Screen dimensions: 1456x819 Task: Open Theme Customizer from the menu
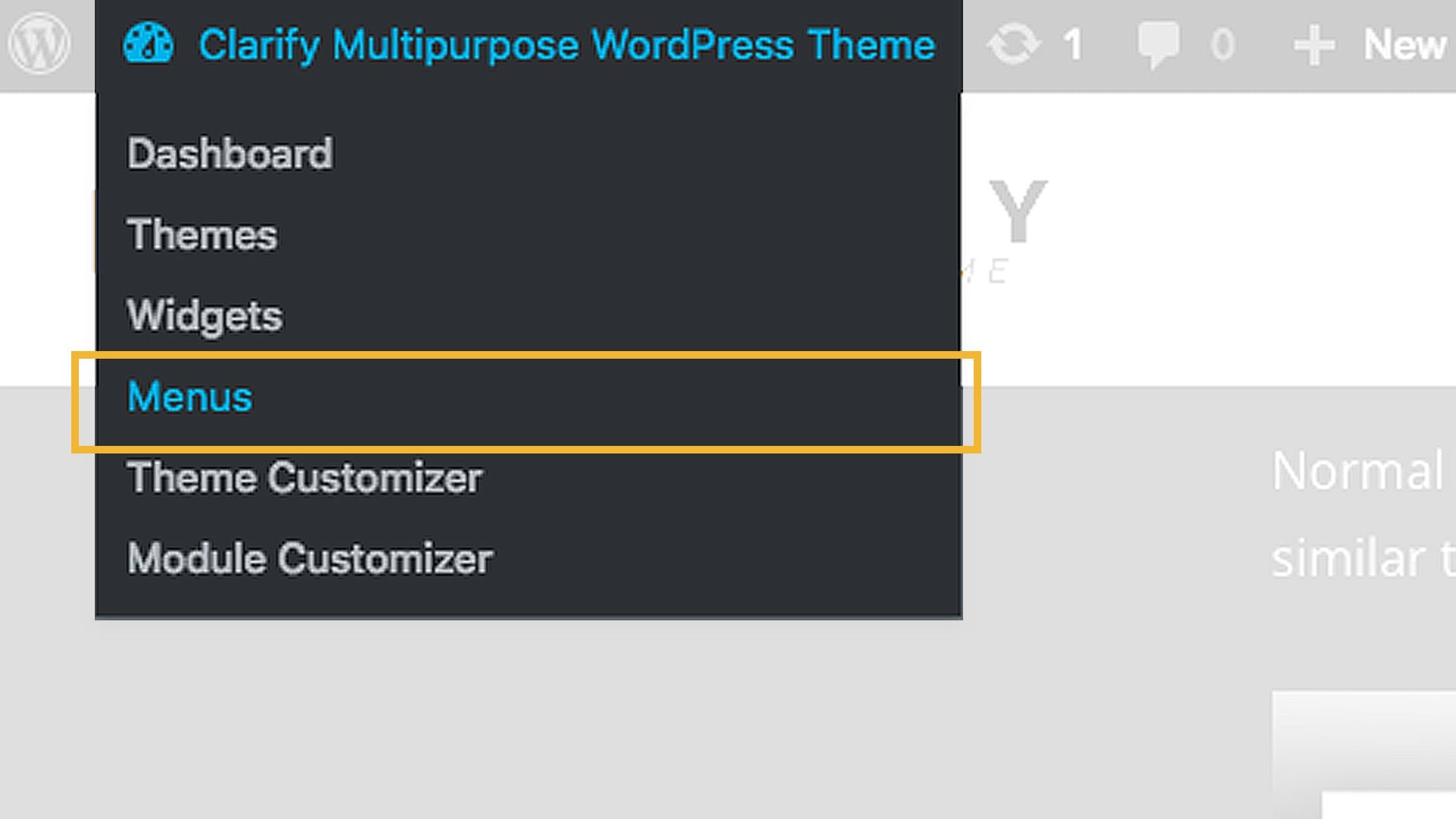coord(305,478)
